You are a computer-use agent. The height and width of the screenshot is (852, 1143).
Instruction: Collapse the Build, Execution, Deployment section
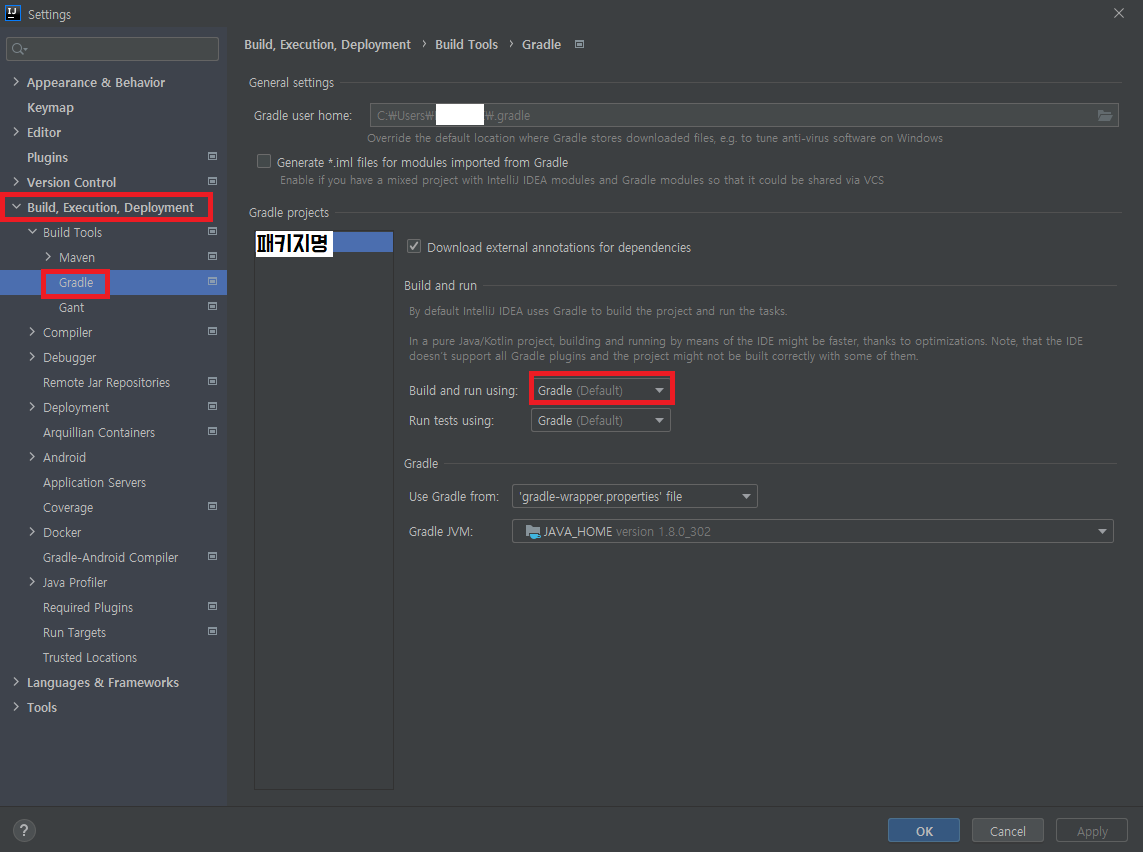[16, 207]
